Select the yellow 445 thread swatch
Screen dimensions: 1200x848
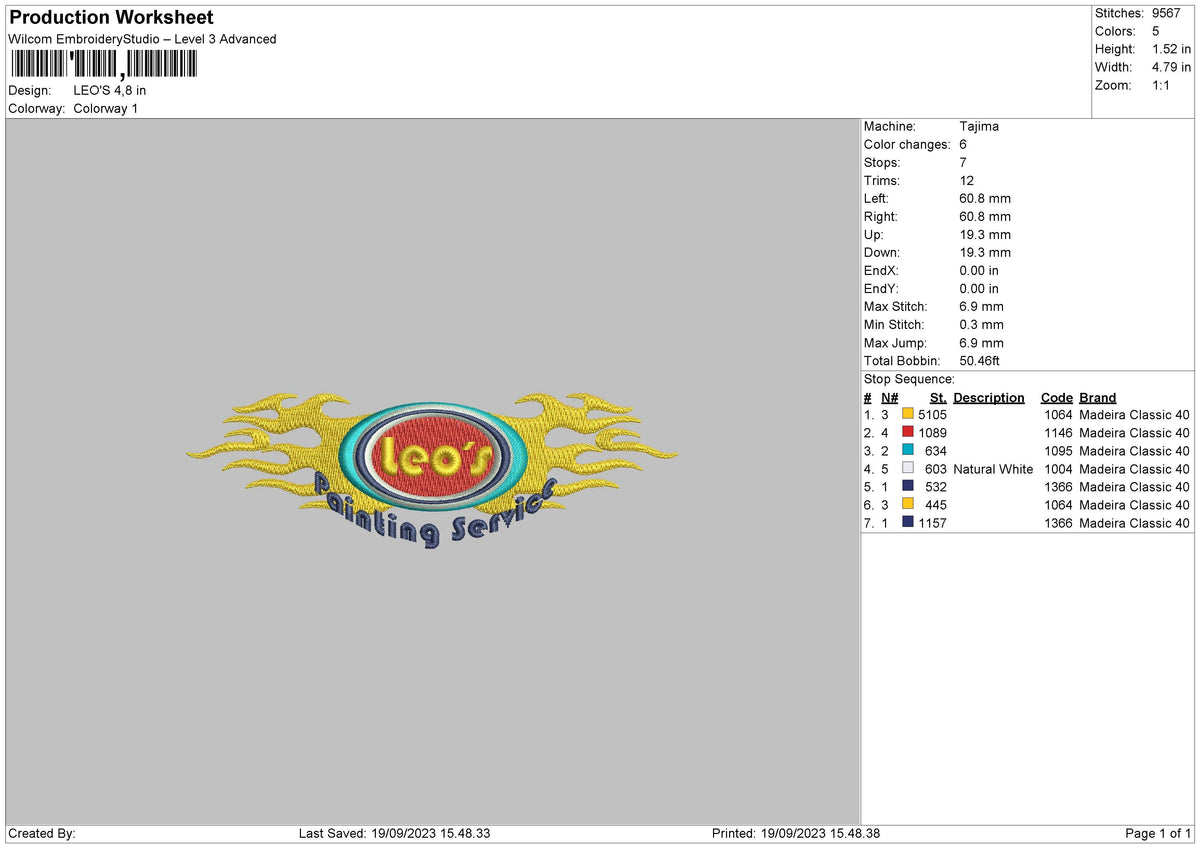[907, 505]
